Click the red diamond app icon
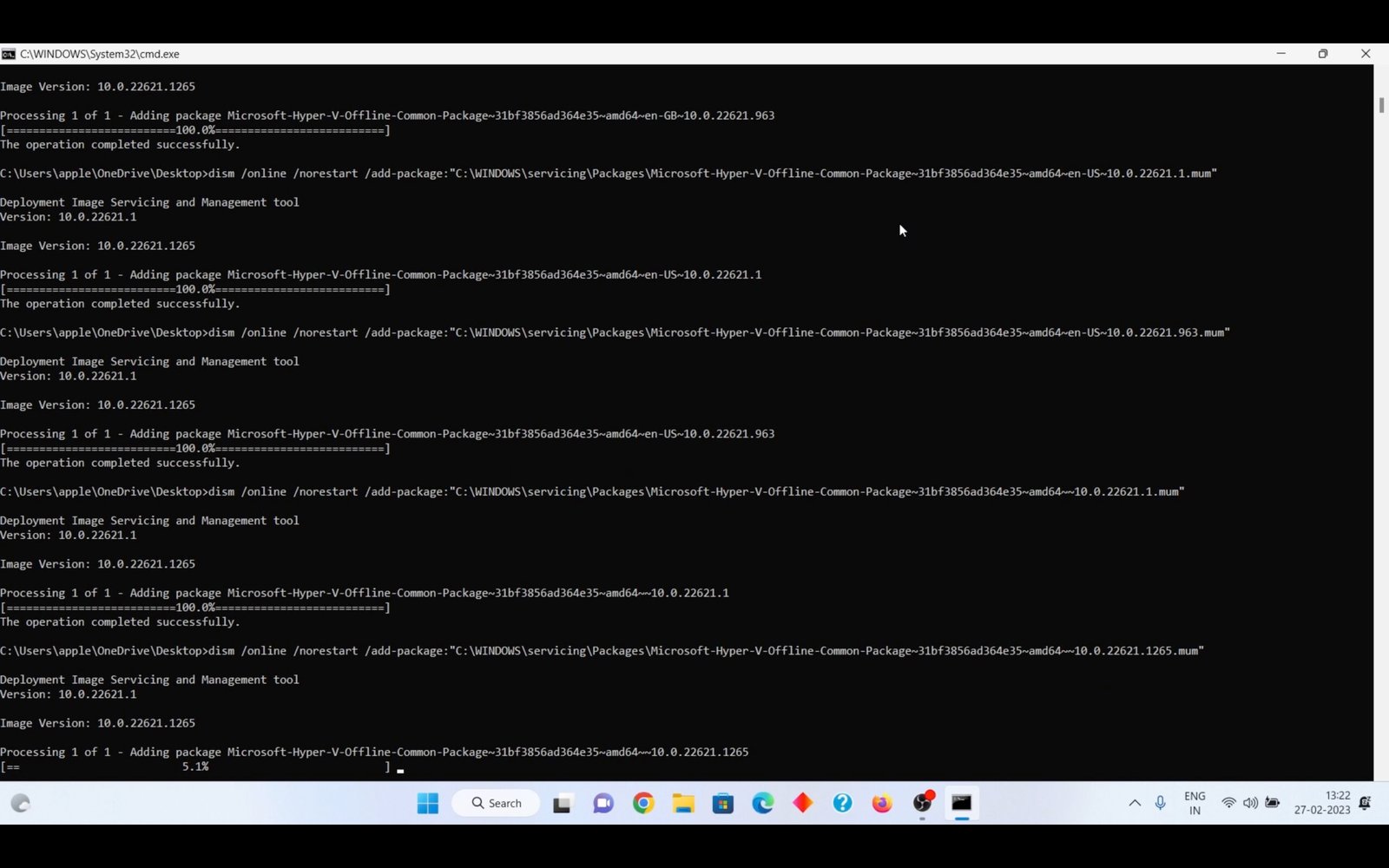Screen dimensions: 1389x868 803,803
